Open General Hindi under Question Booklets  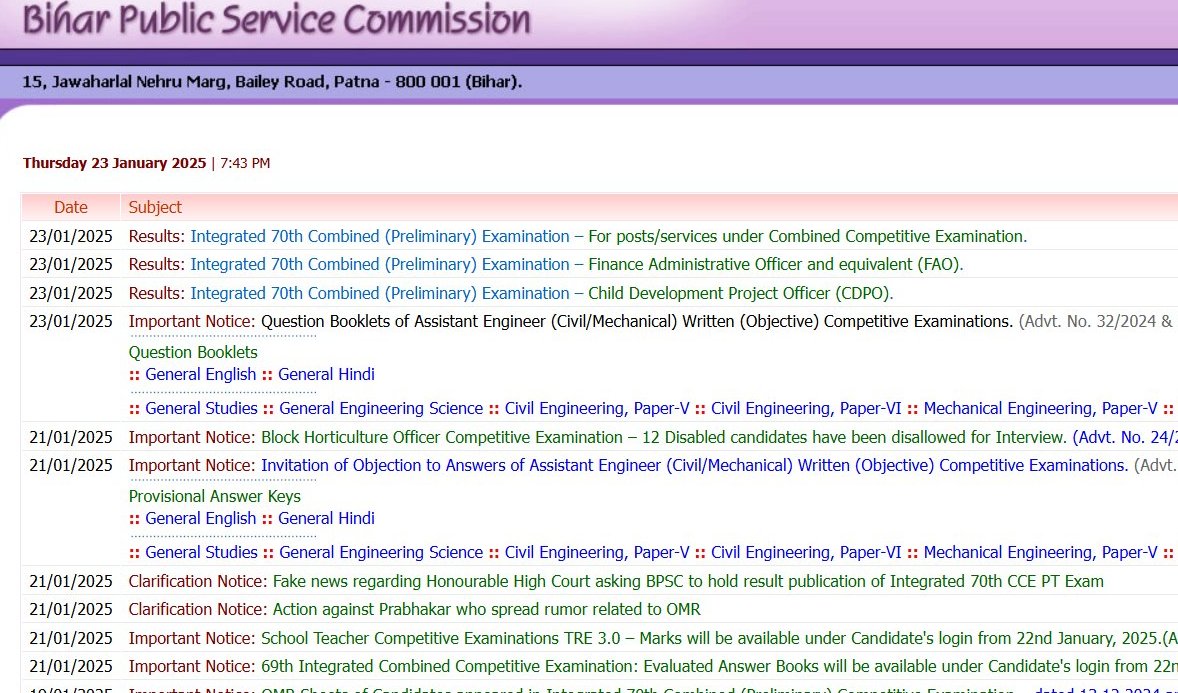326,374
